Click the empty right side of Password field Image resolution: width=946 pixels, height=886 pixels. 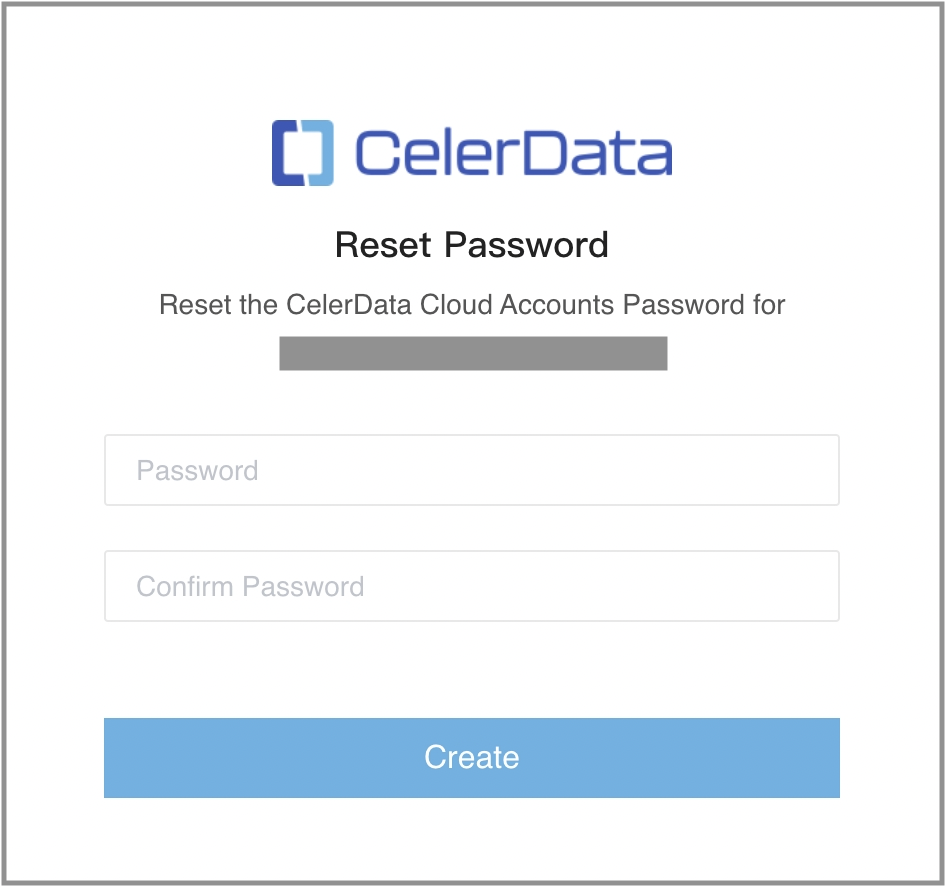[700, 470]
